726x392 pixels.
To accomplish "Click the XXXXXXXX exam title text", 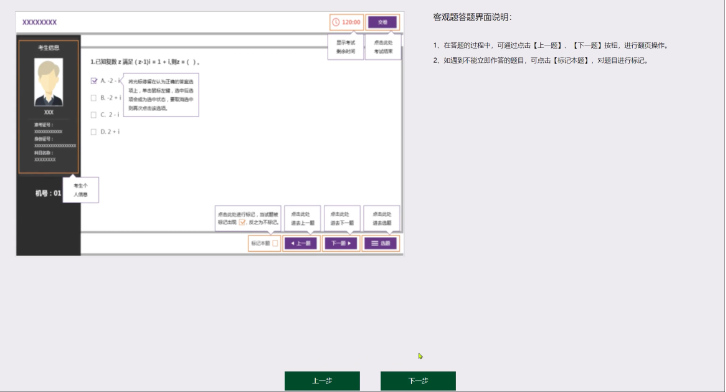I will coord(39,22).
